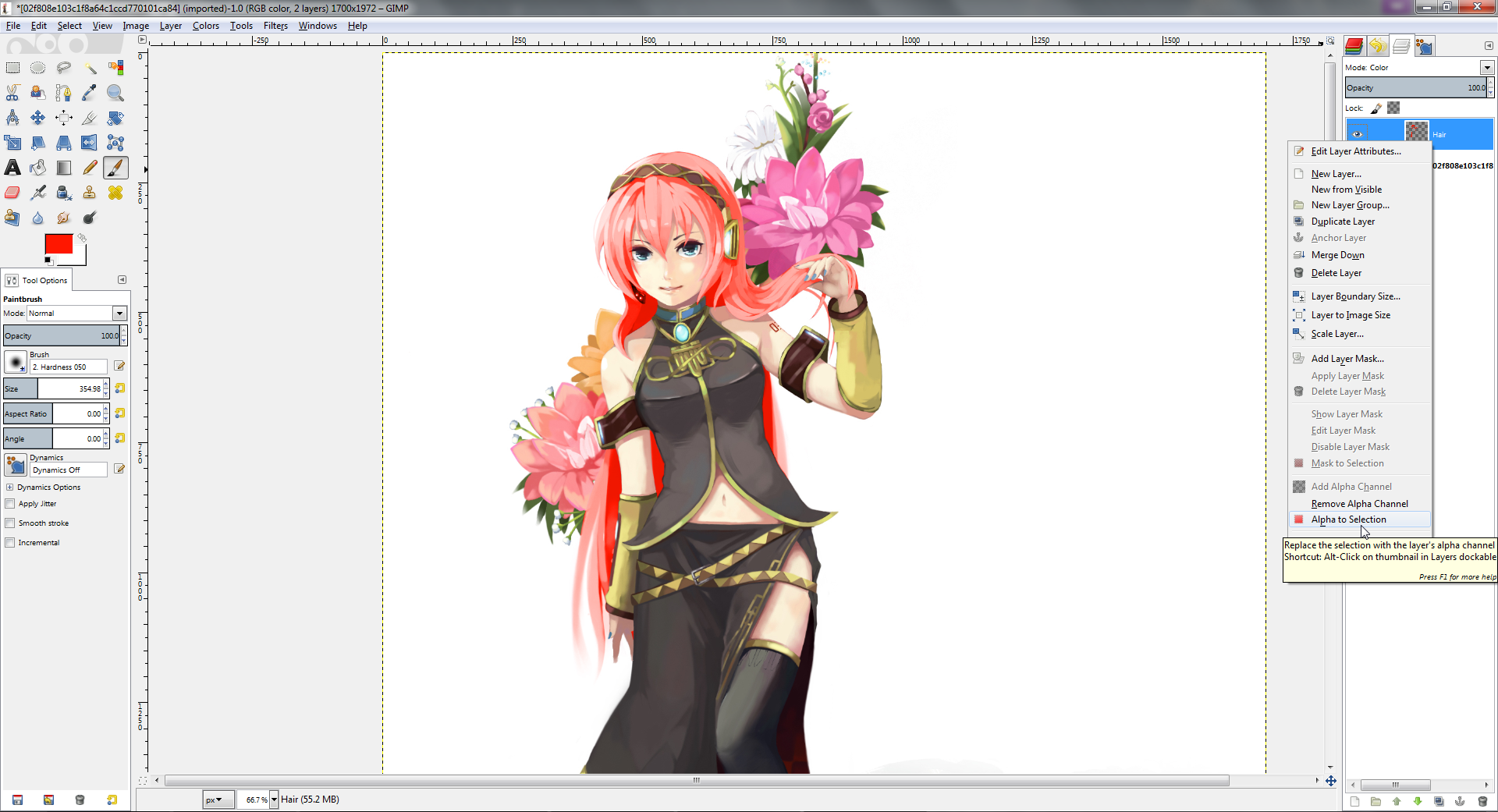Select Add Layer Mask... entry

point(1359,359)
